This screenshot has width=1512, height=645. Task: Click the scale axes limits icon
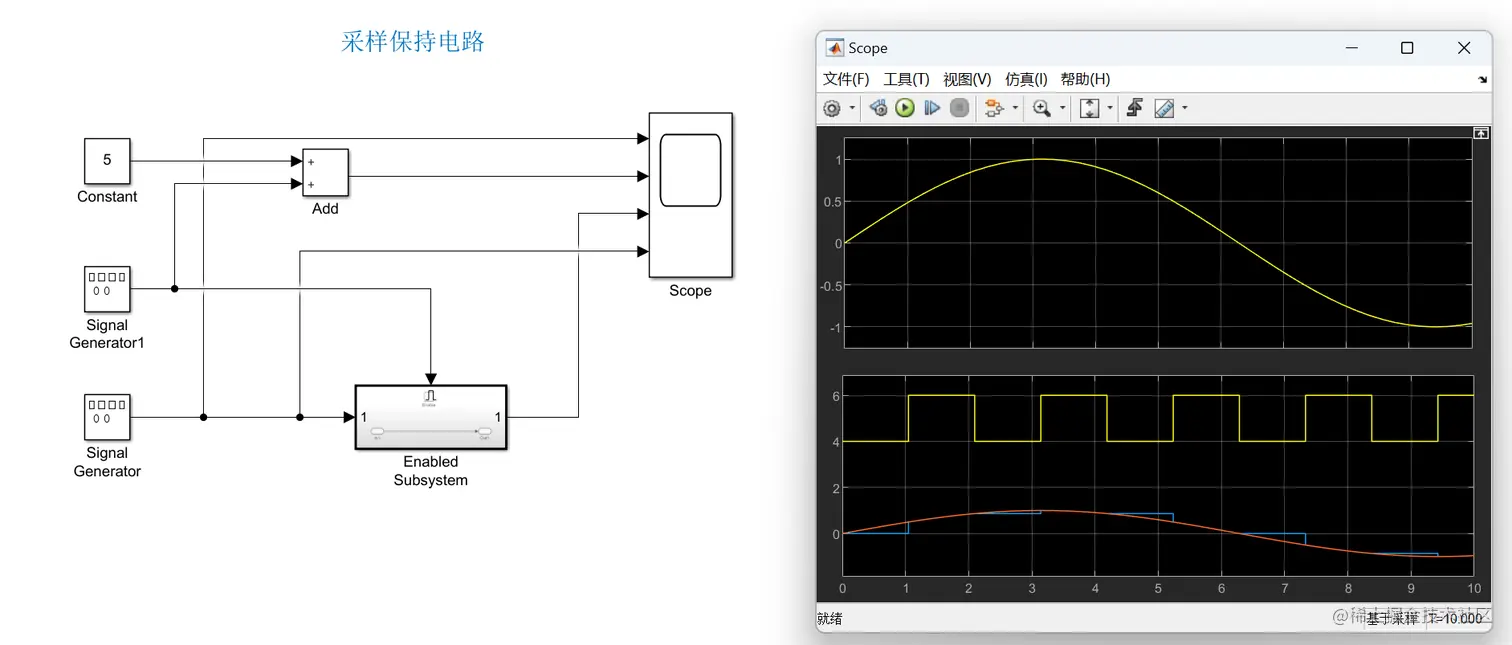tap(1090, 108)
